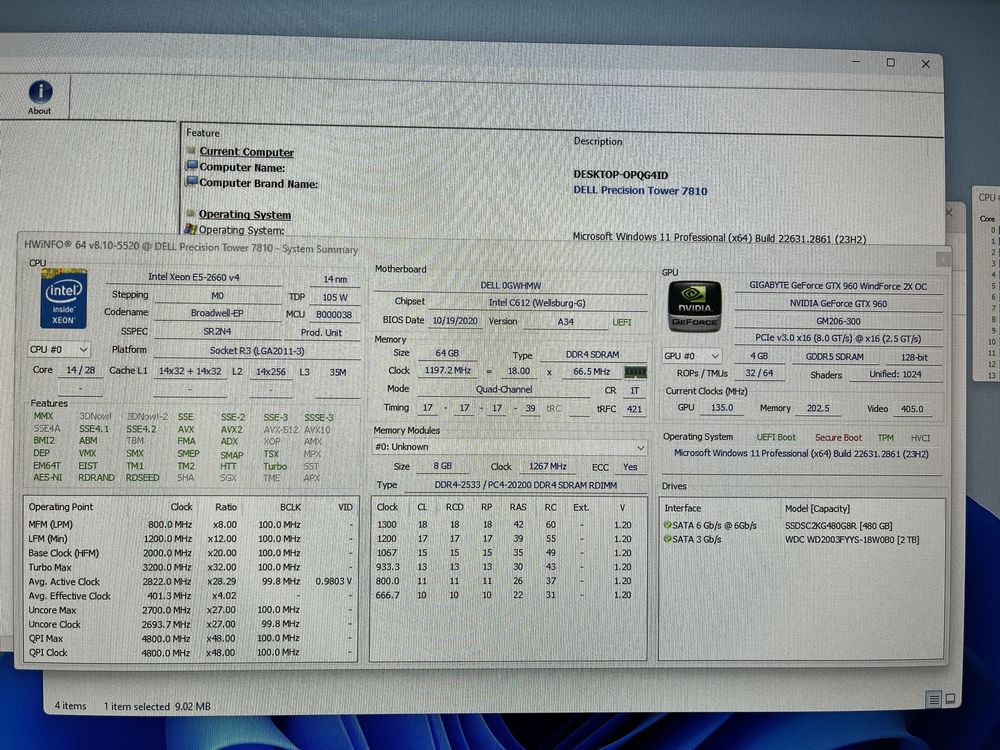The image size is (1000, 750).
Task: Click the GIGABYTE GeForce GTX 960 WindForce field
Action: point(838,286)
